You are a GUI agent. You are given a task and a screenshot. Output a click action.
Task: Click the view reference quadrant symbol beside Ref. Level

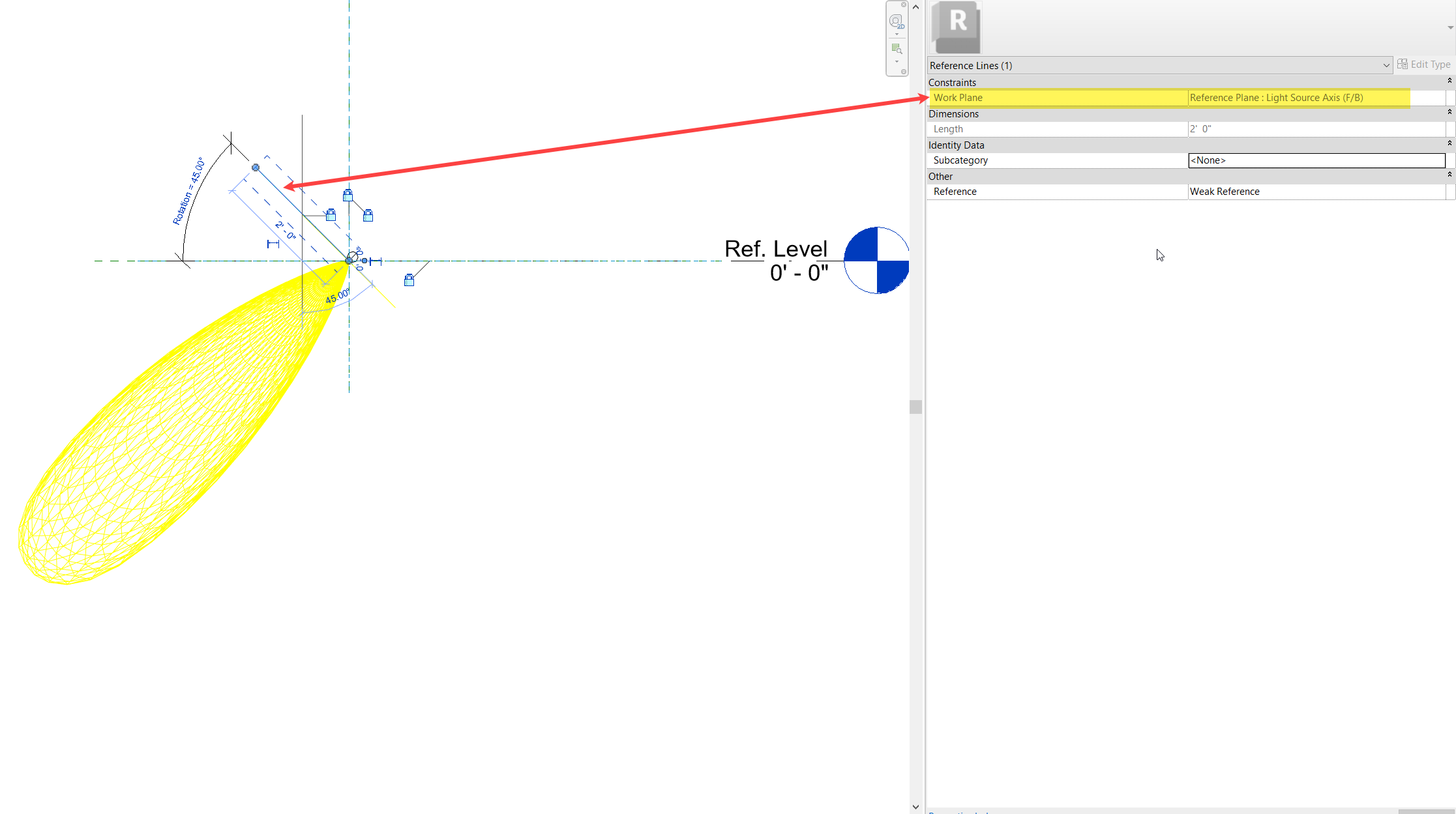point(876,260)
